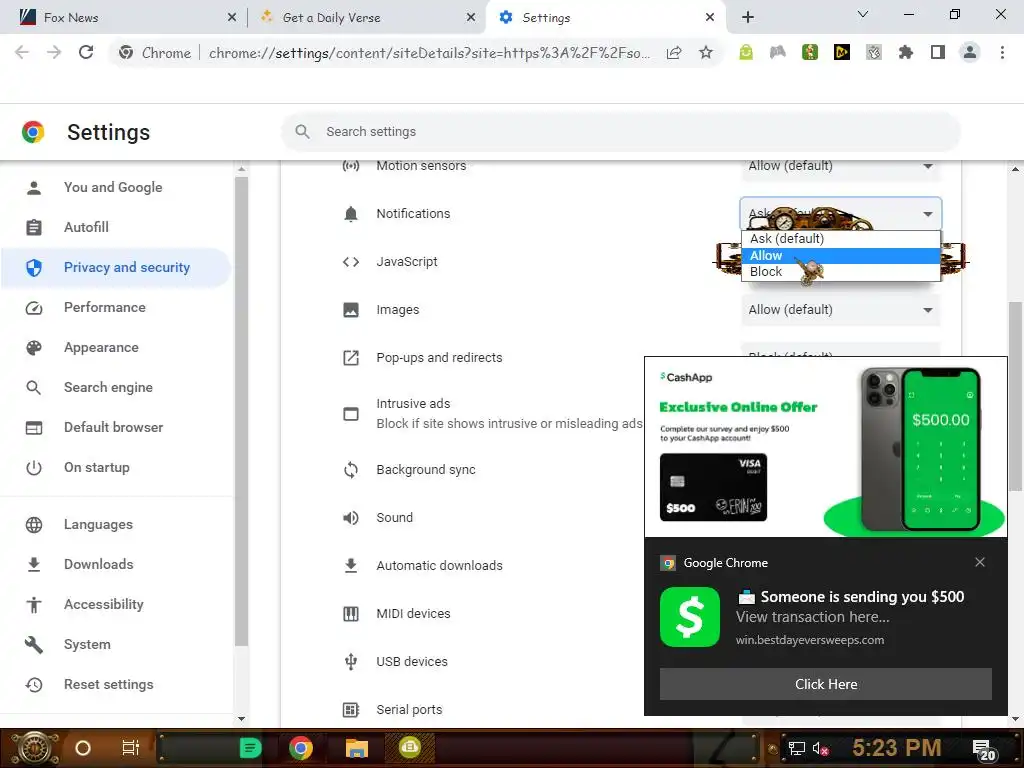Open Chrome's three-dot menu

tap(1002, 52)
